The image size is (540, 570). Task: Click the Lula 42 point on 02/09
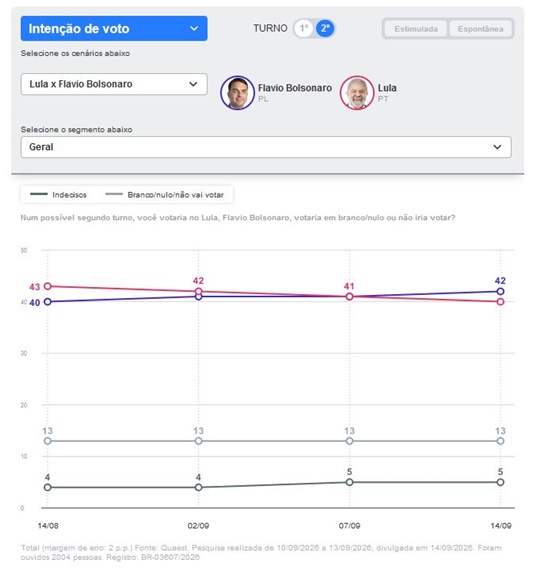pyautogui.click(x=198, y=292)
